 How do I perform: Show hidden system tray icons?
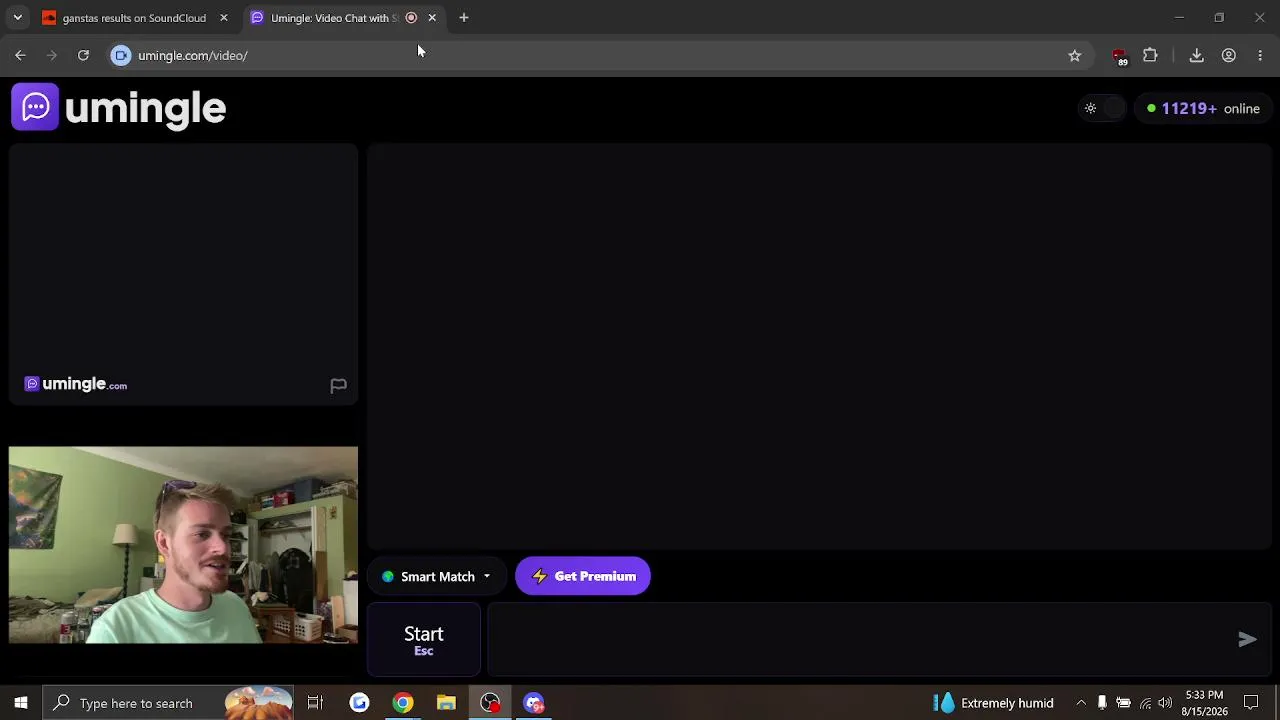(x=1081, y=703)
